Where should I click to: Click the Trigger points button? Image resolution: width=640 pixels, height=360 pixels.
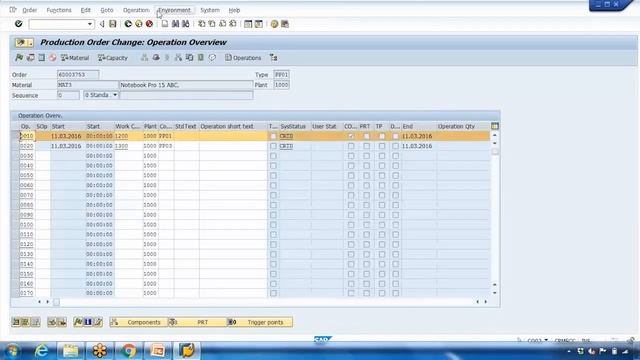260,322
